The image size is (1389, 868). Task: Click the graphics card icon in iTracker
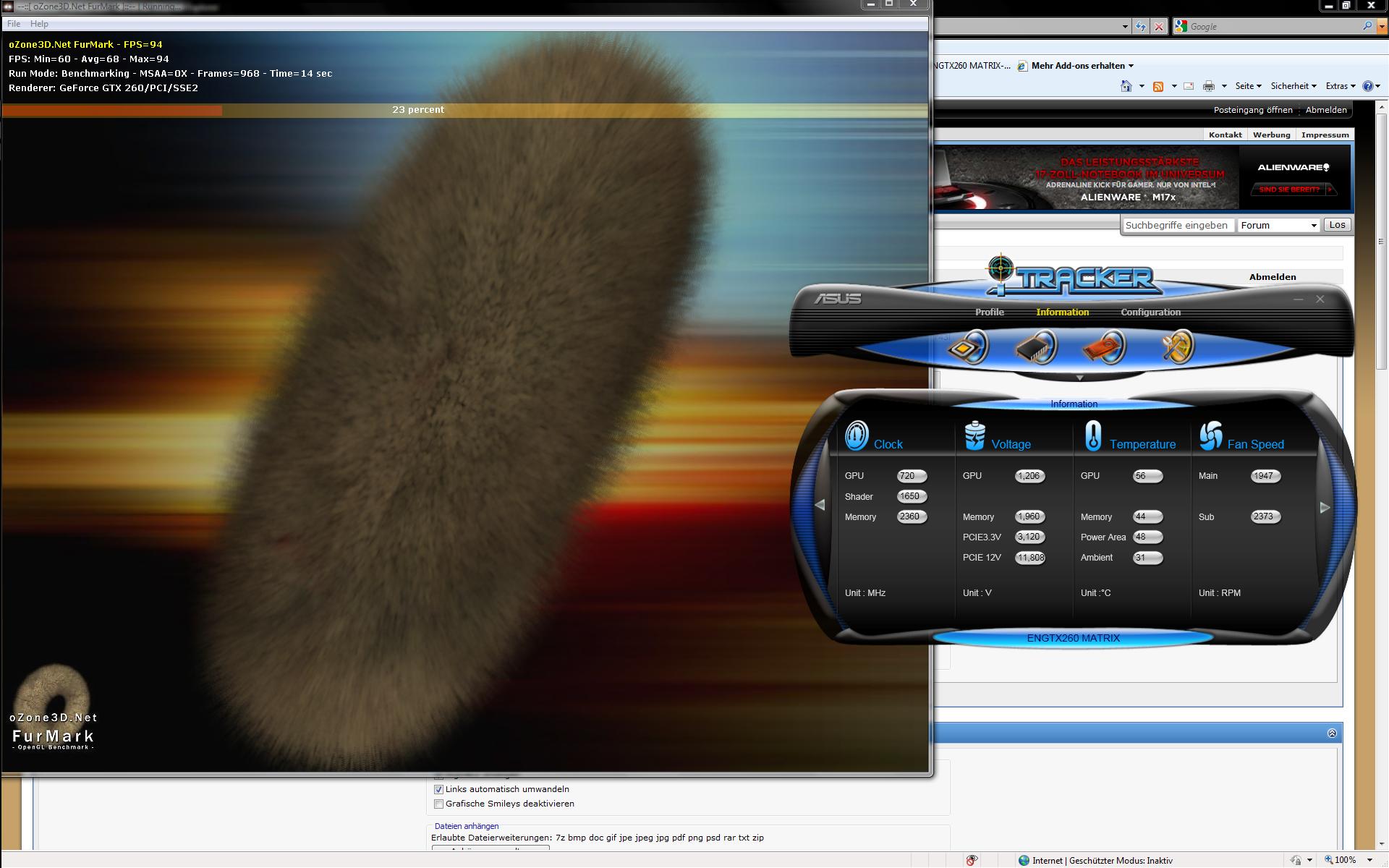(x=1103, y=348)
